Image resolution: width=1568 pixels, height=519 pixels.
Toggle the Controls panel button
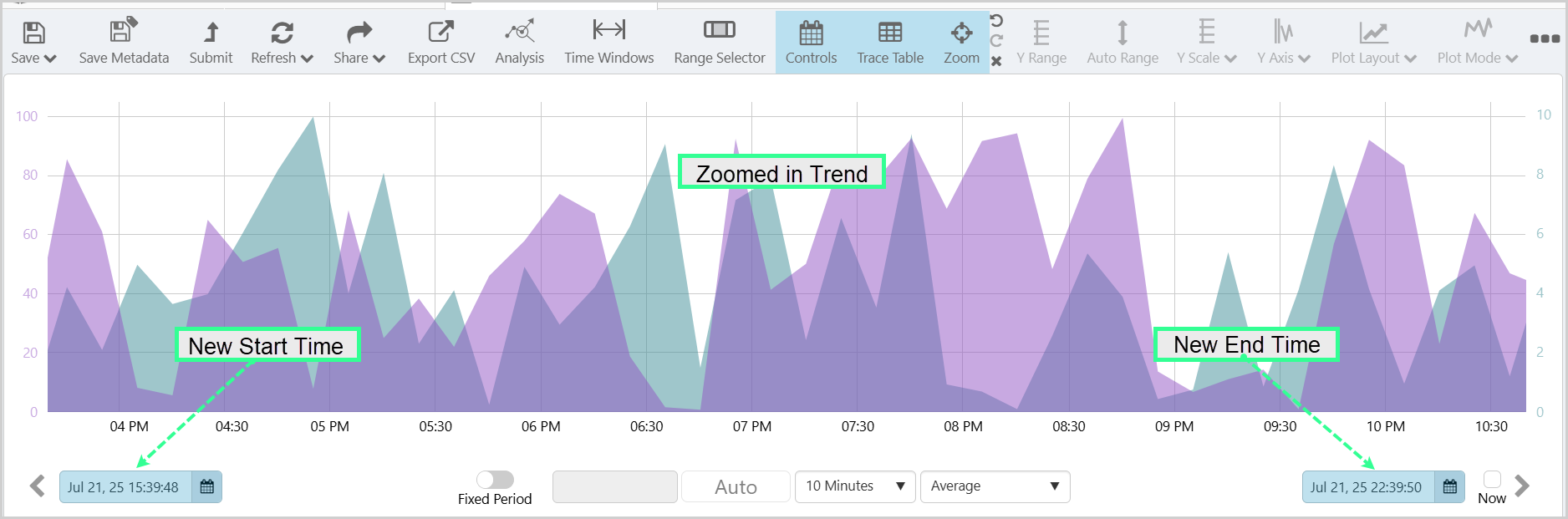[x=811, y=43]
